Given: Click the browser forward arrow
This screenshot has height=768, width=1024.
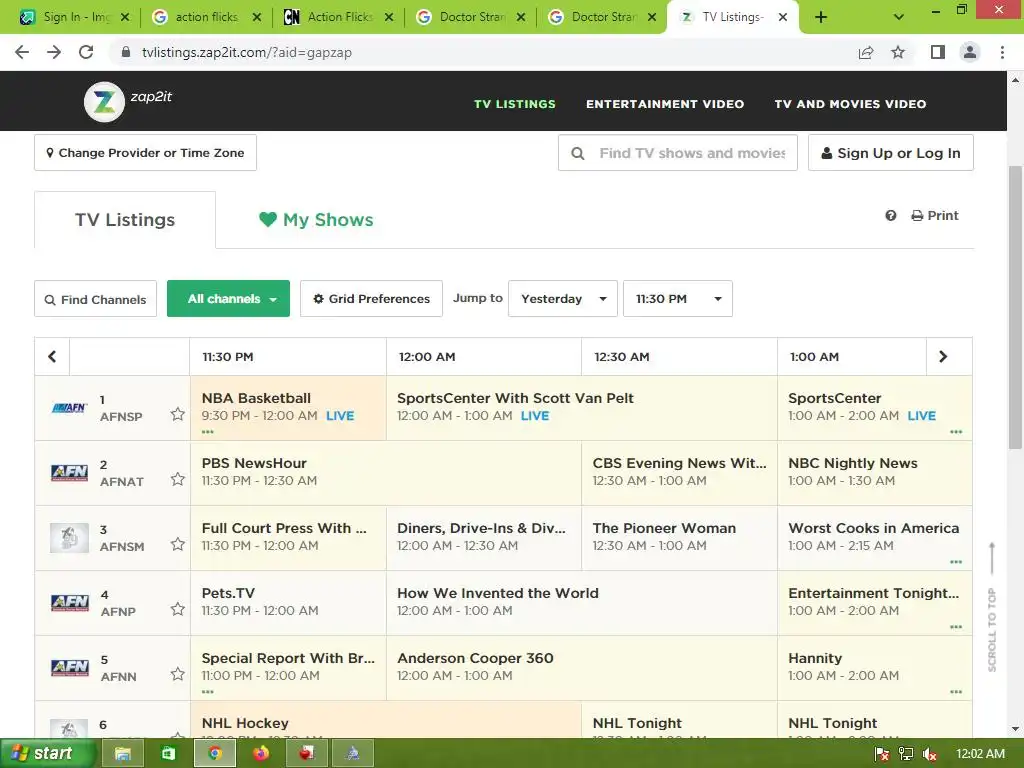Looking at the screenshot, I should [54, 52].
